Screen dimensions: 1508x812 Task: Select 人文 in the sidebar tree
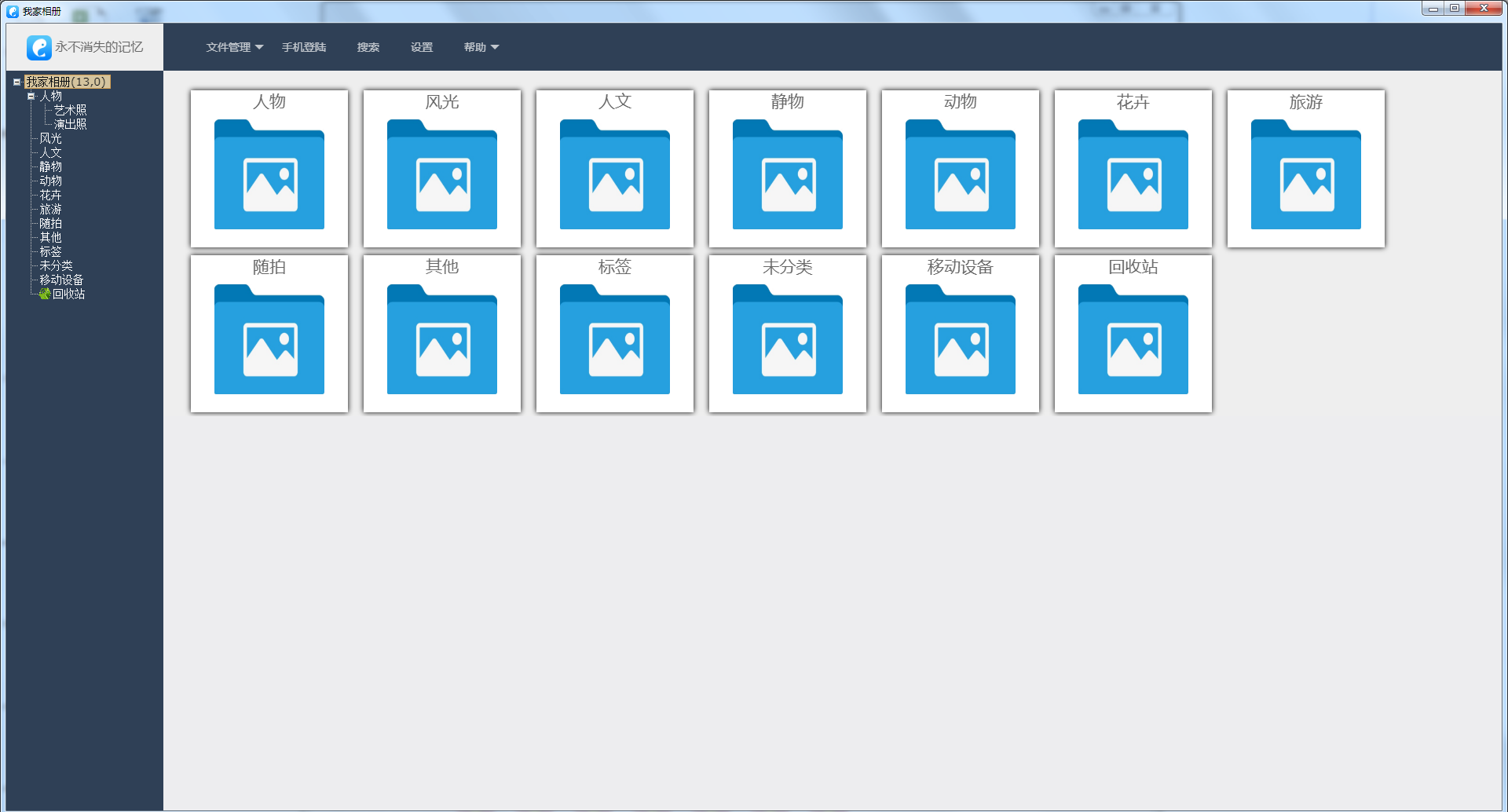point(51,152)
